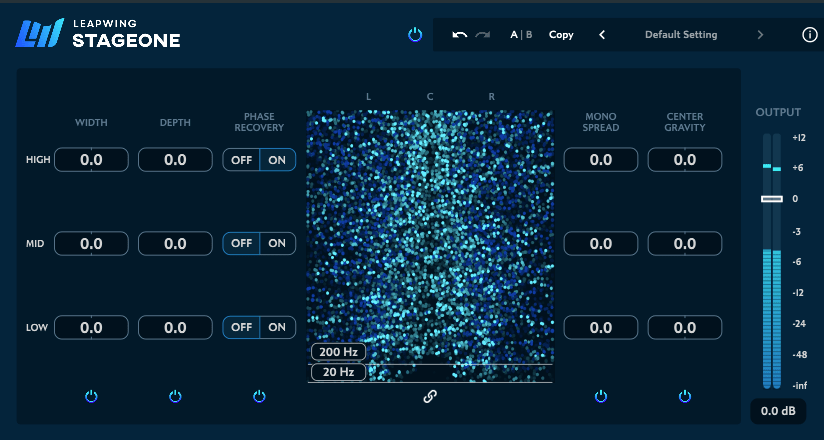Image resolution: width=824 pixels, height=440 pixels.
Task: Click the Copy button
Action: tap(561, 35)
